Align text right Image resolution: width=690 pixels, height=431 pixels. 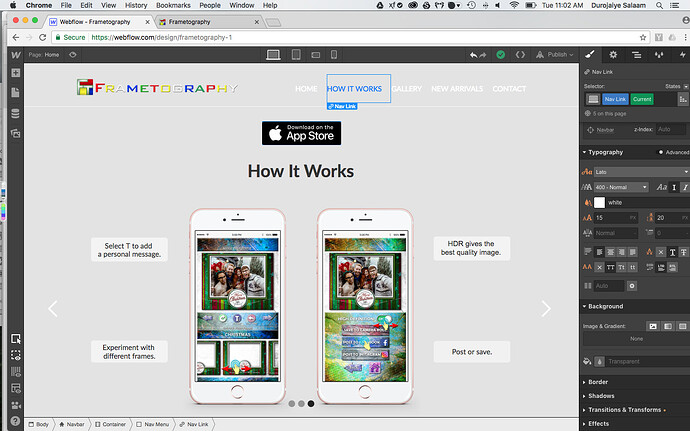pos(621,252)
